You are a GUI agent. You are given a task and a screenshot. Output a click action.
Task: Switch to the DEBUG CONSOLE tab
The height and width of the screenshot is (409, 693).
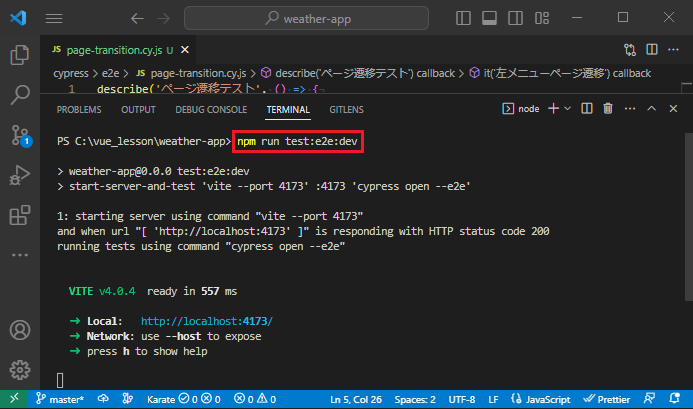[211, 110]
